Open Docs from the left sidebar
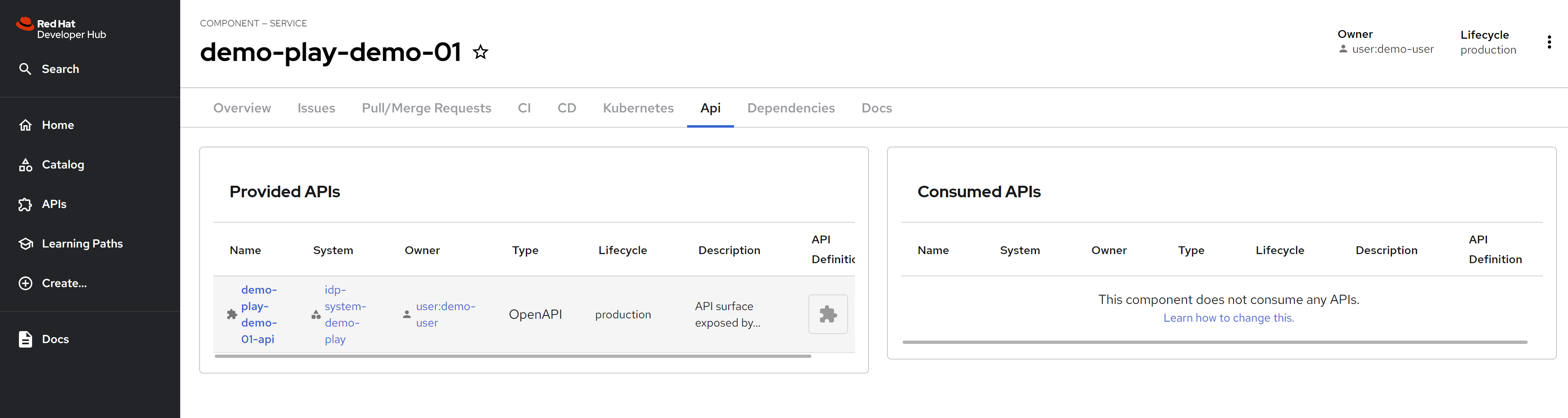The width and height of the screenshot is (1568, 418). pos(55,339)
